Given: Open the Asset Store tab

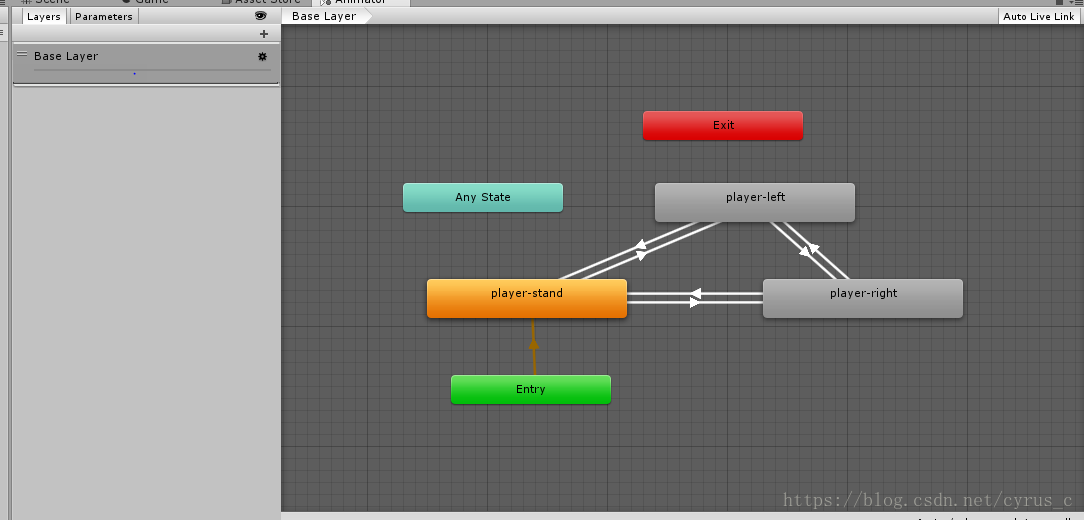Looking at the screenshot, I should click(x=261, y=3).
